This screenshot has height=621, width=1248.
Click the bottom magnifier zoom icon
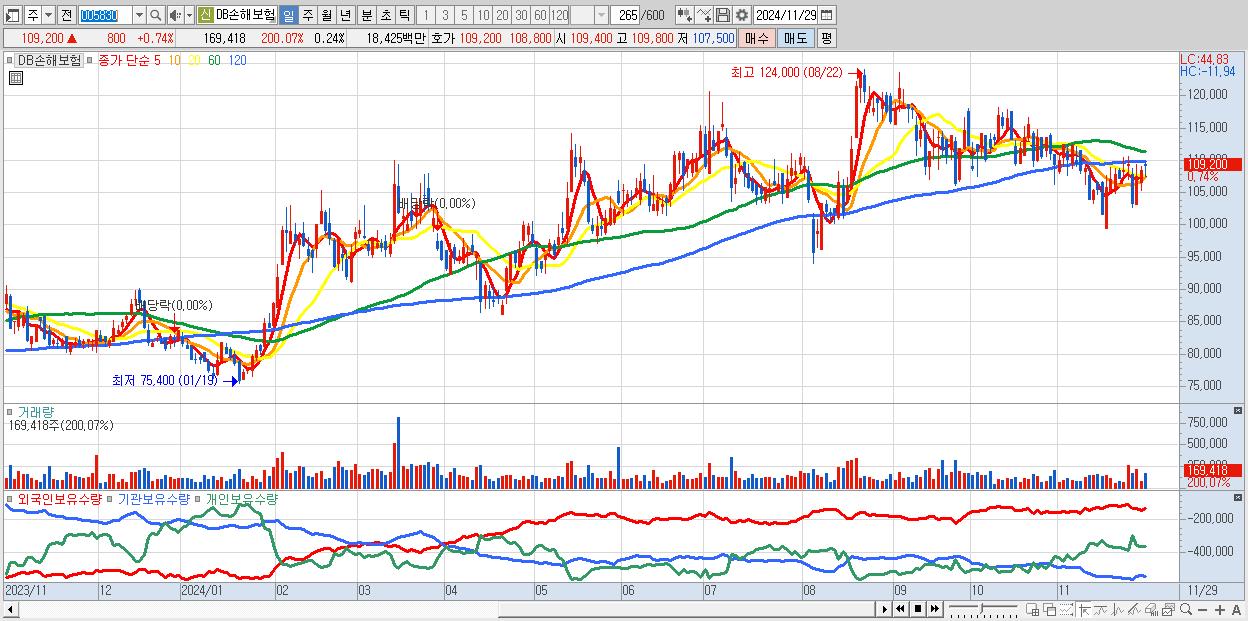tap(1186, 609)
